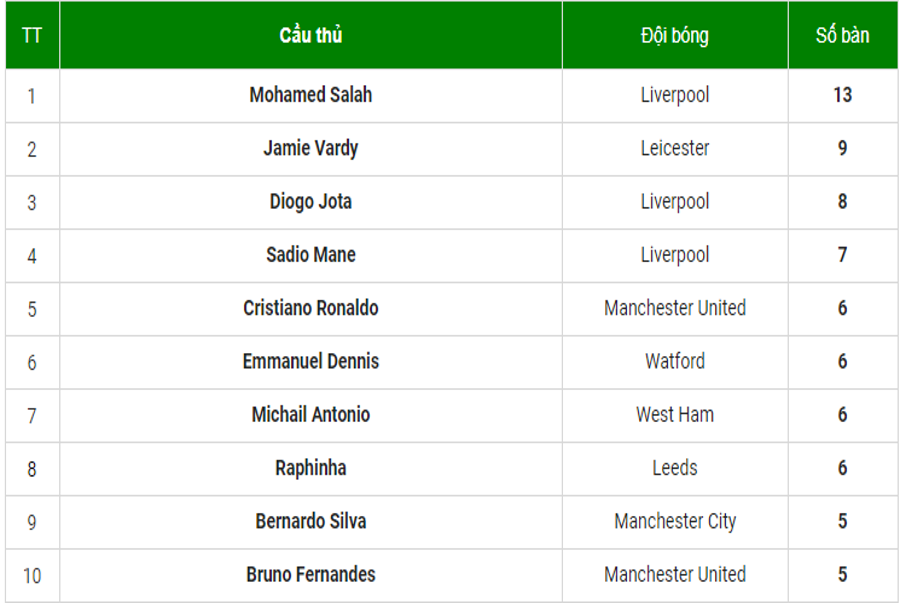Select the Bruno Fernandes player name

coord(311,575)
